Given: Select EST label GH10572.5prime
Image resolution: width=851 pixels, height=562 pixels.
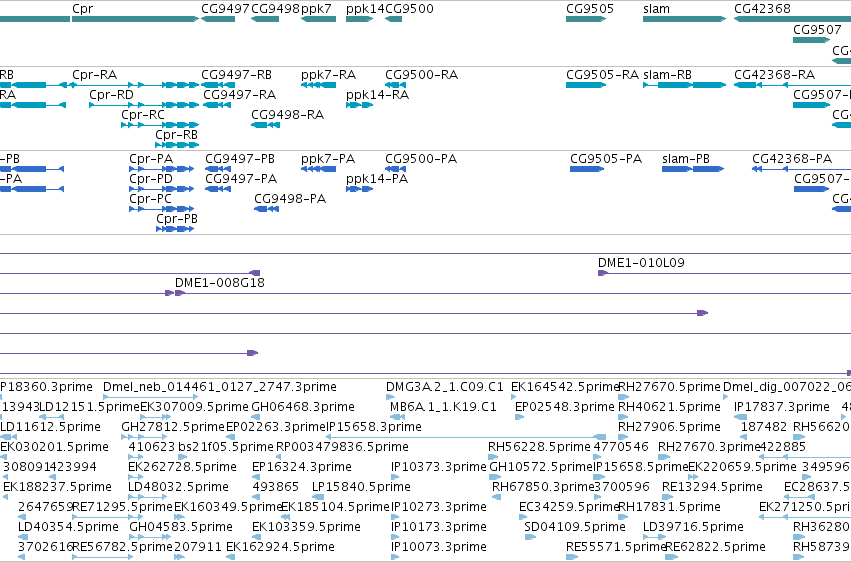Looking at the screenshot, I should tap(542, 467).
